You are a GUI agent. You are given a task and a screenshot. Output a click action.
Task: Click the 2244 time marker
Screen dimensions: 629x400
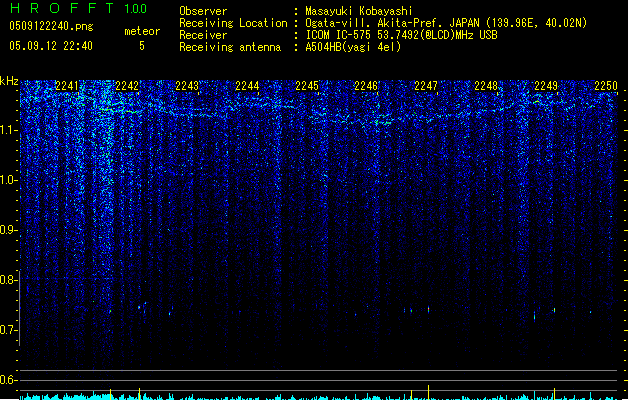tap(247, 86)
